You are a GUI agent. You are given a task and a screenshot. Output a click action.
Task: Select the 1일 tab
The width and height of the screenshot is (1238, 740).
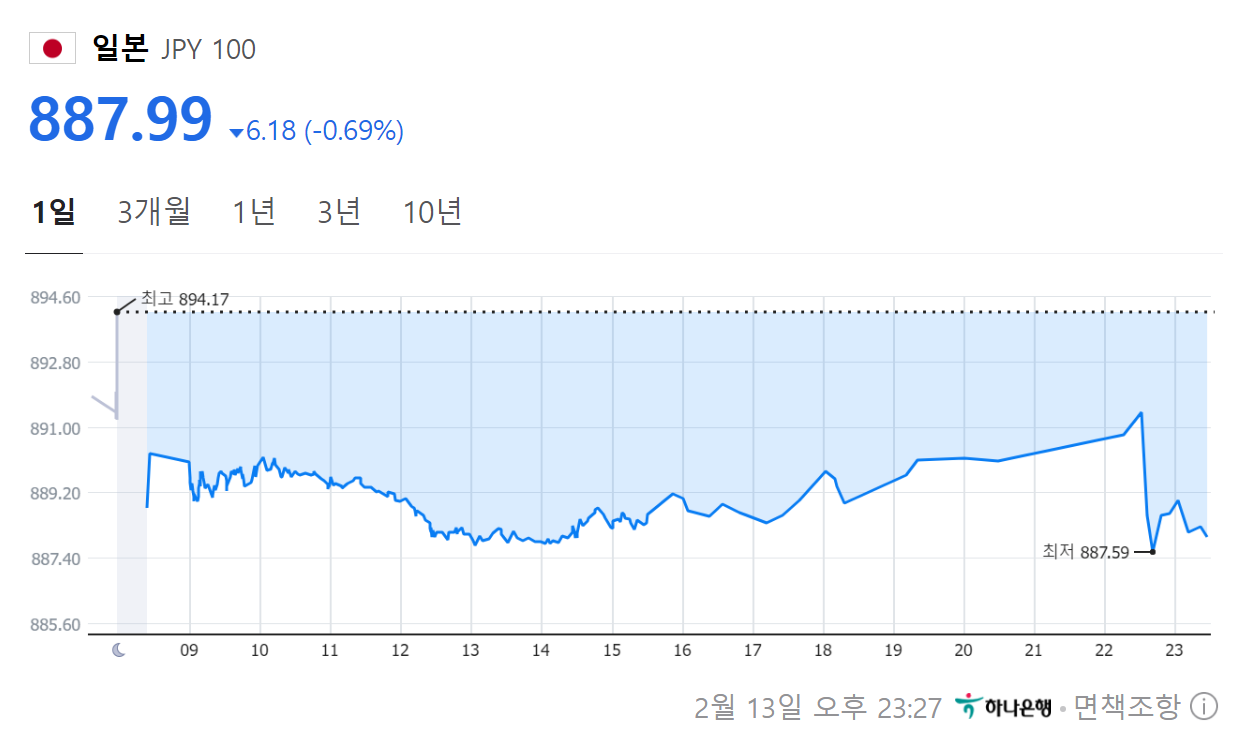tap(54, 212)
